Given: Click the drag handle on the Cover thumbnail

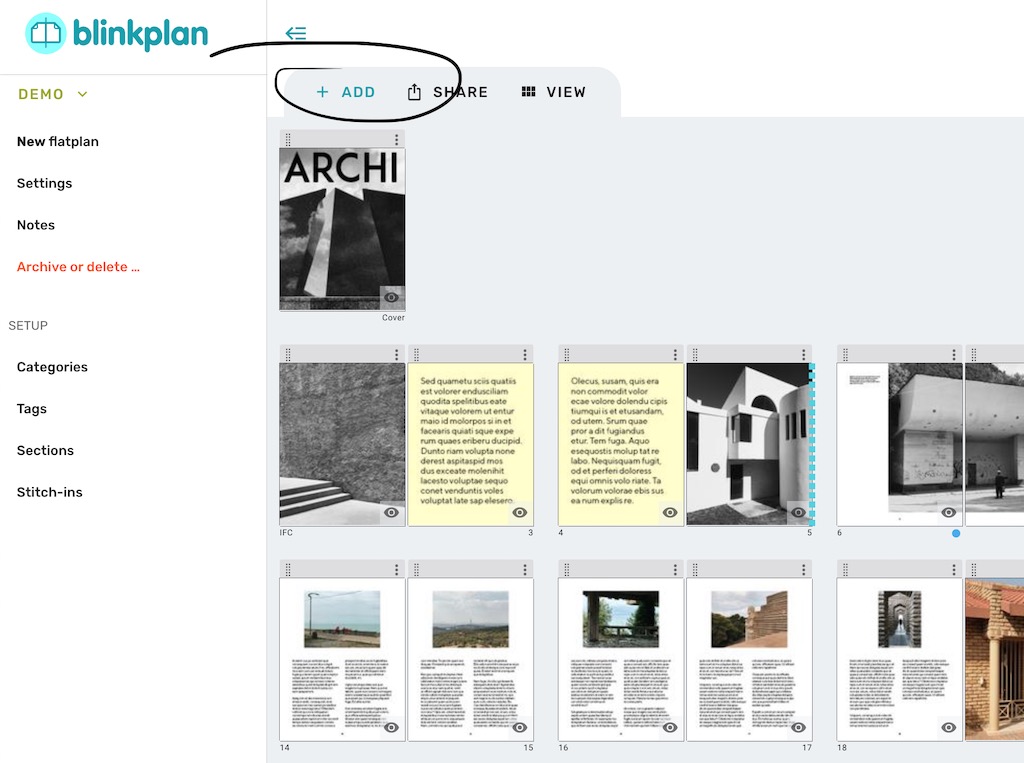Looking at the screenshot, I should [289, 140].
